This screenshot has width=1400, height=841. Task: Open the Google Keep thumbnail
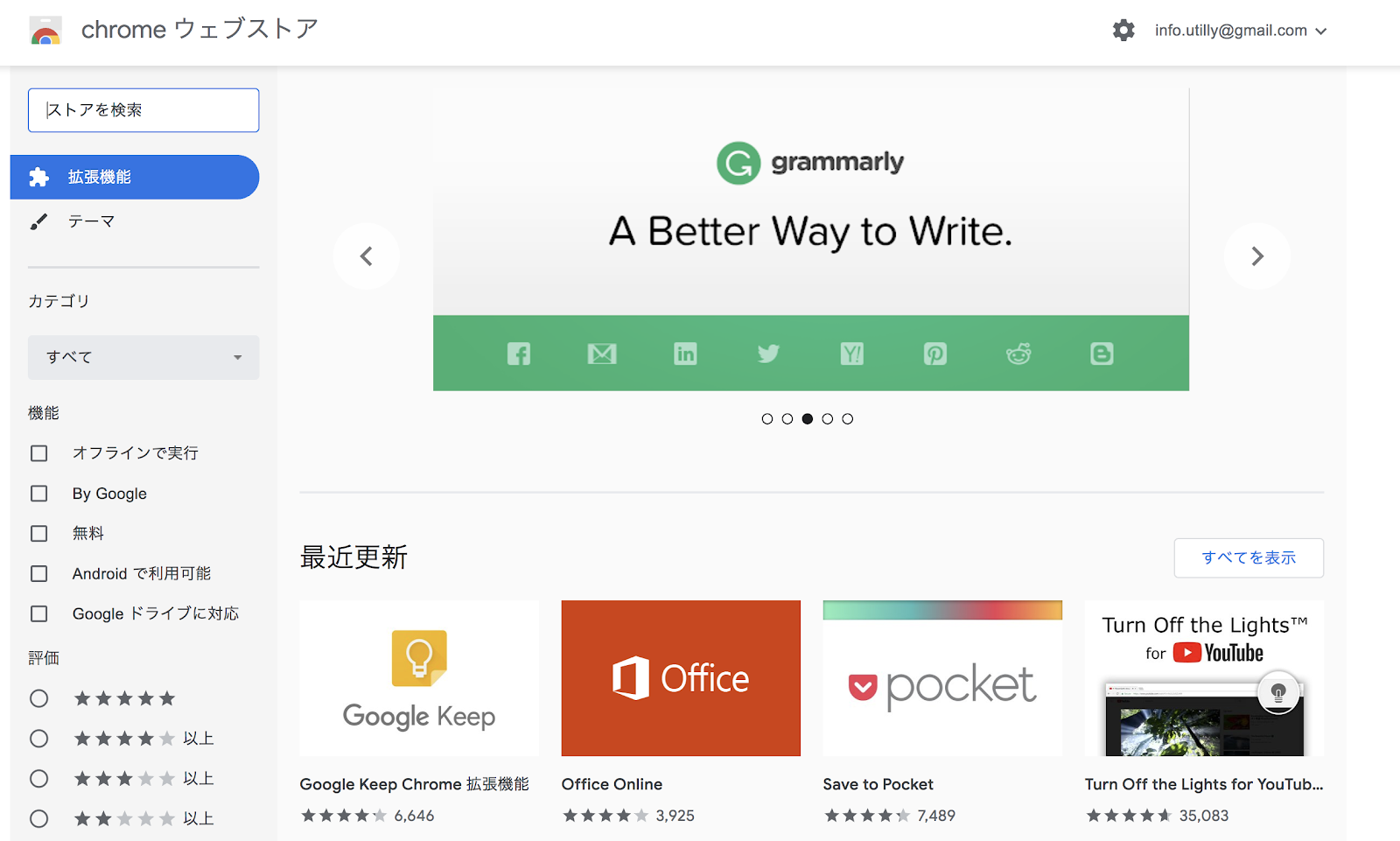click(x=419, y=678)
